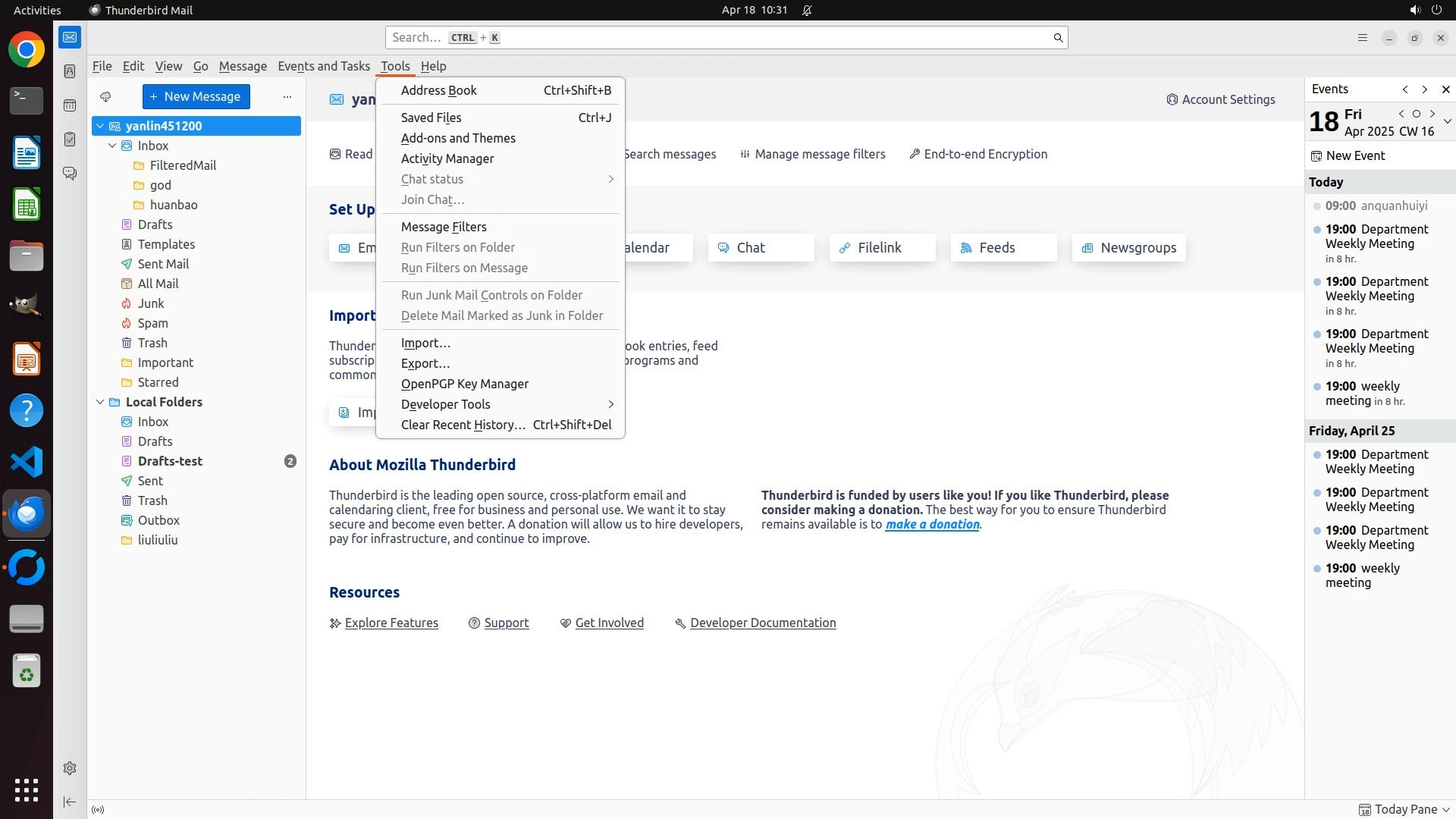Click the New Message button
This screenshot has width=1456, height=819.
196,96
